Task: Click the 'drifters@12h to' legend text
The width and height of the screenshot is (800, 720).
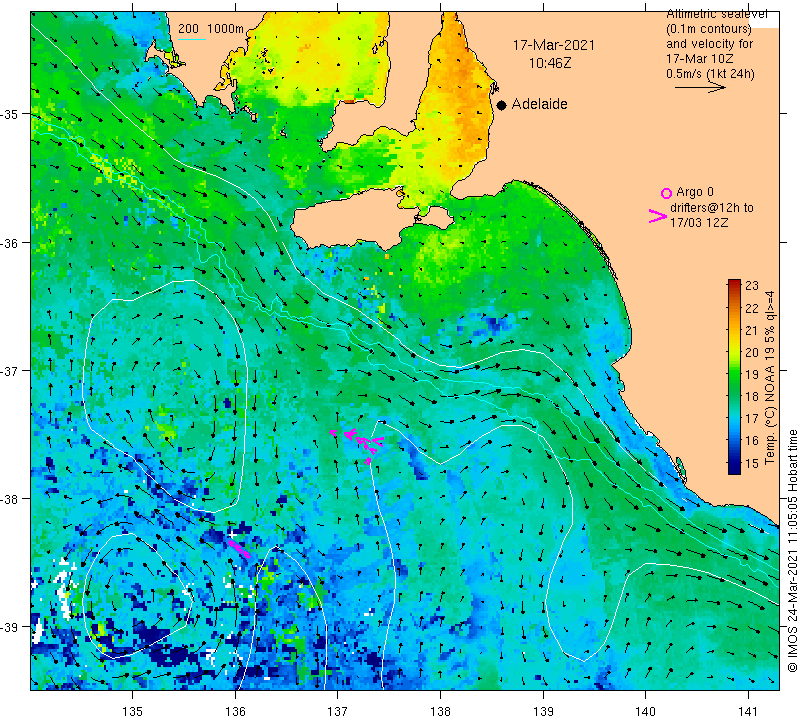Action: point(712,208)
